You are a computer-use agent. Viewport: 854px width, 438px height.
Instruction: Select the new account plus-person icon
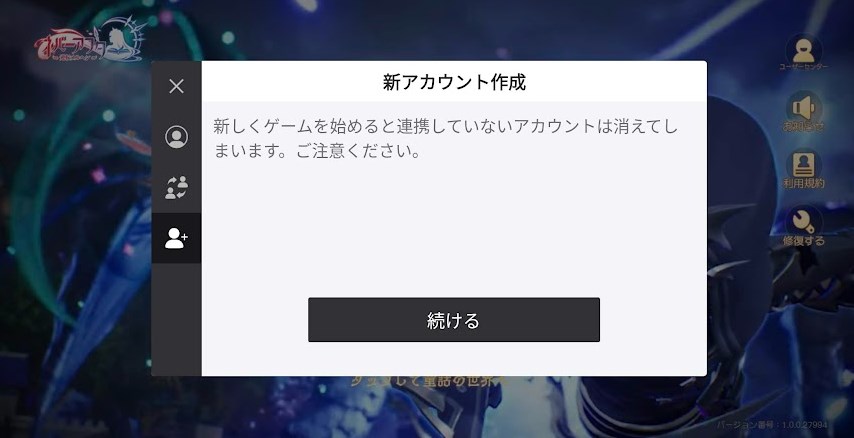click(176, 238)
